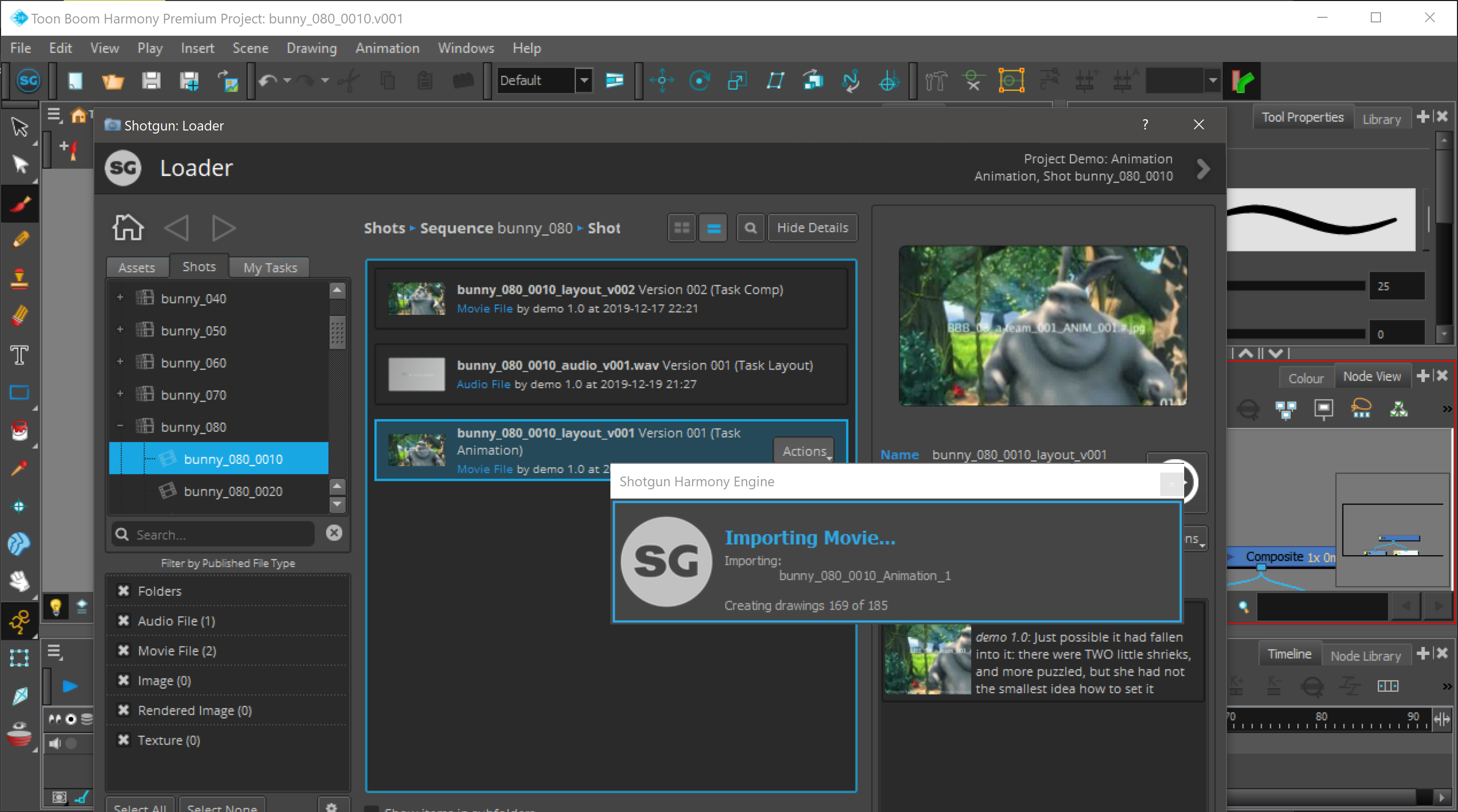Open the Animation menu
Image resolution: width=1458 pixels, height=812 pixels.
point(387,48)
